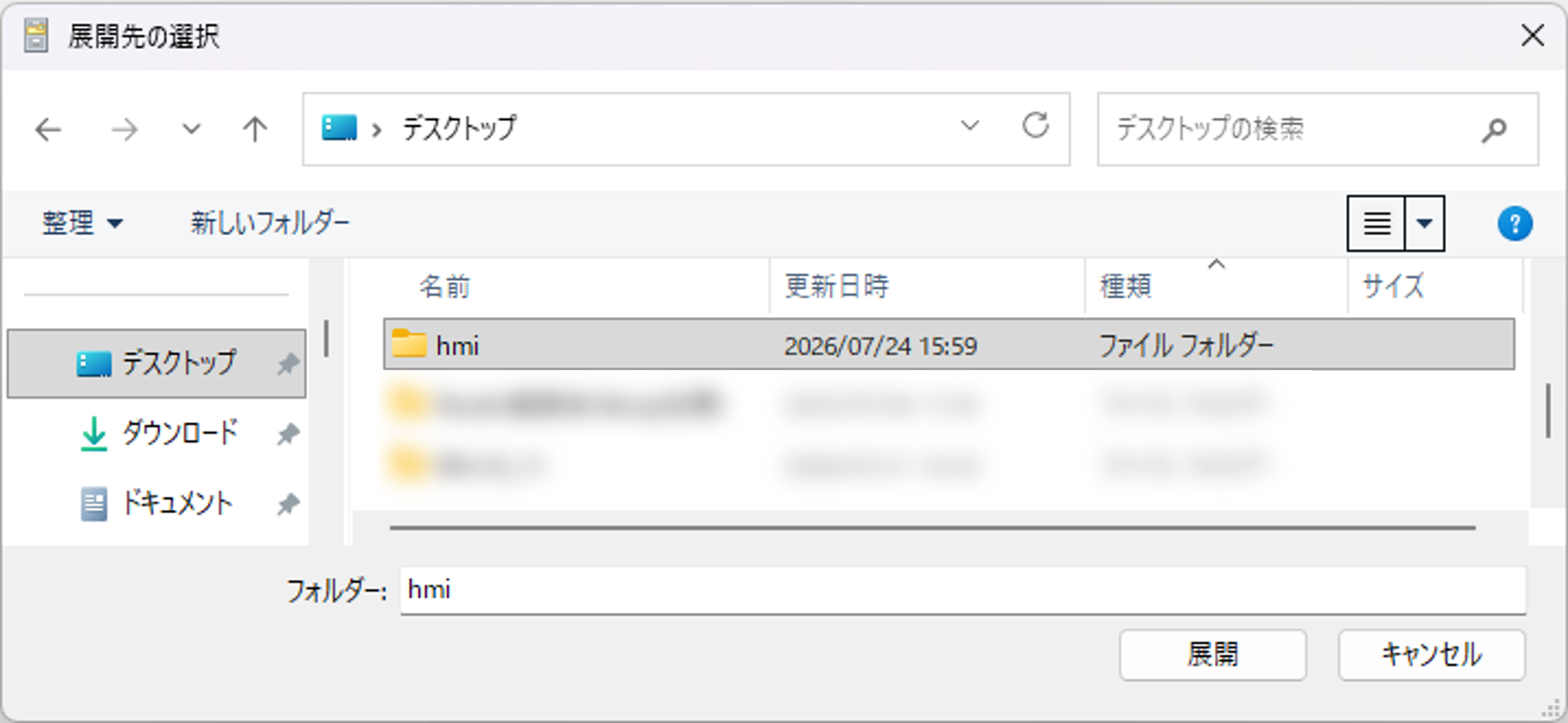Click the hmi folder icon
Screen dimensions: 1568x723
coord(409,344)
